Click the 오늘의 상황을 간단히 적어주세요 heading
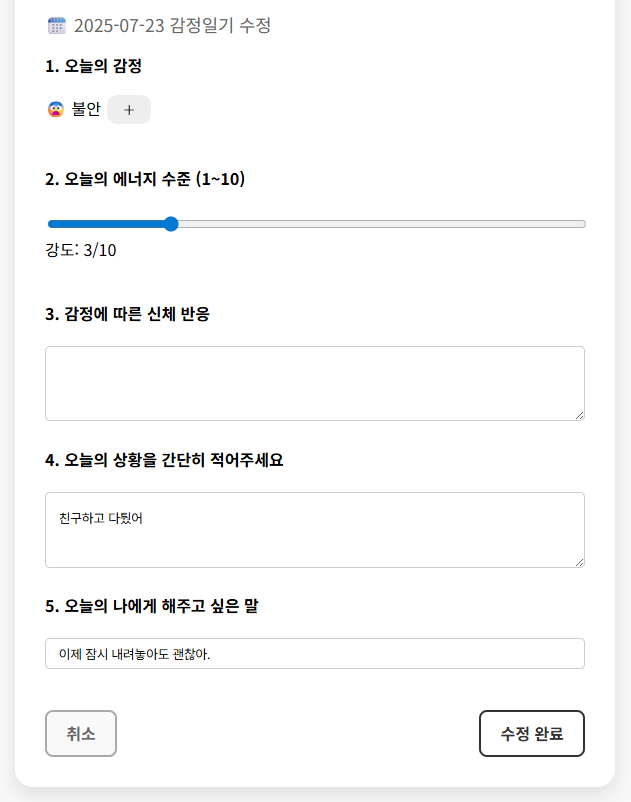This screenshot has height=802, width=631. point(164,460)
